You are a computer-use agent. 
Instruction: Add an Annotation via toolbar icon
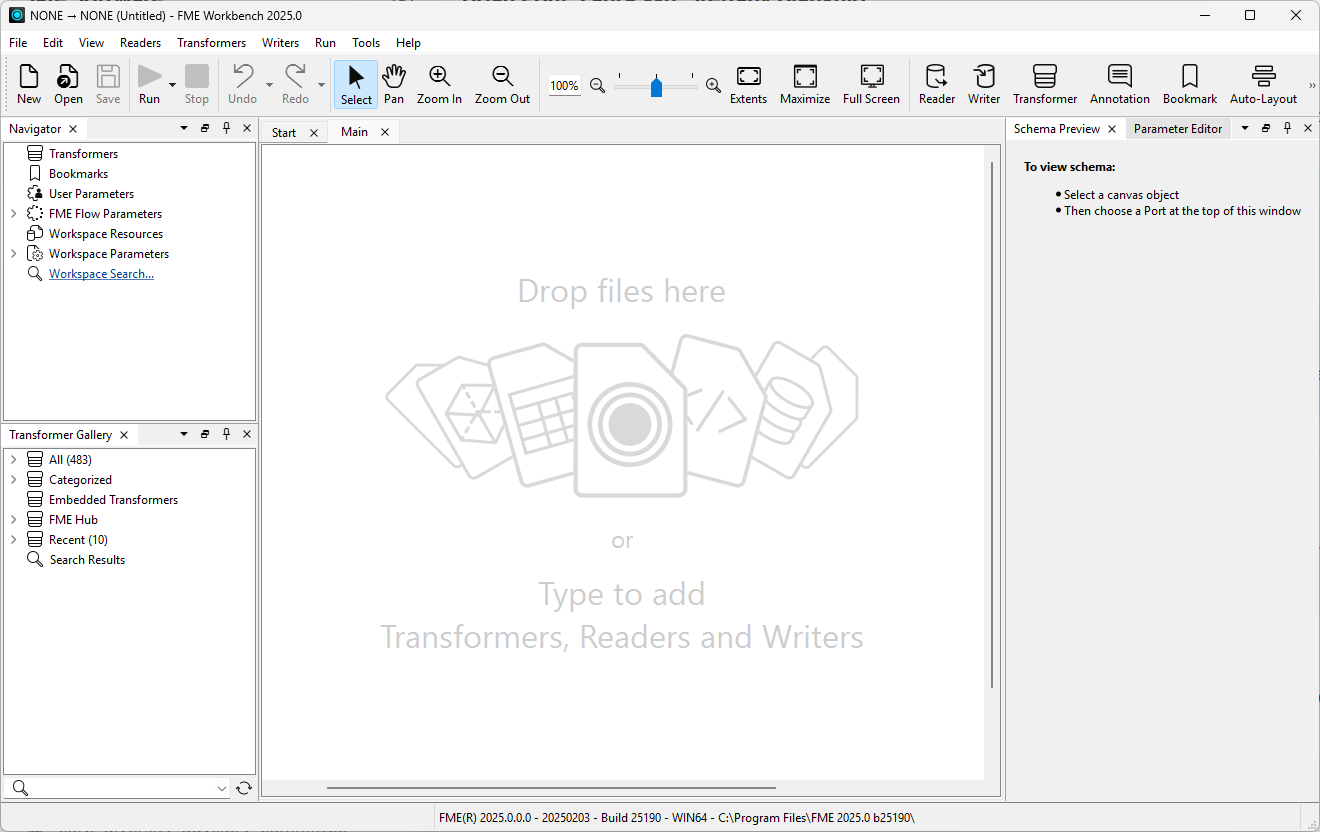tap(1119, 84)
